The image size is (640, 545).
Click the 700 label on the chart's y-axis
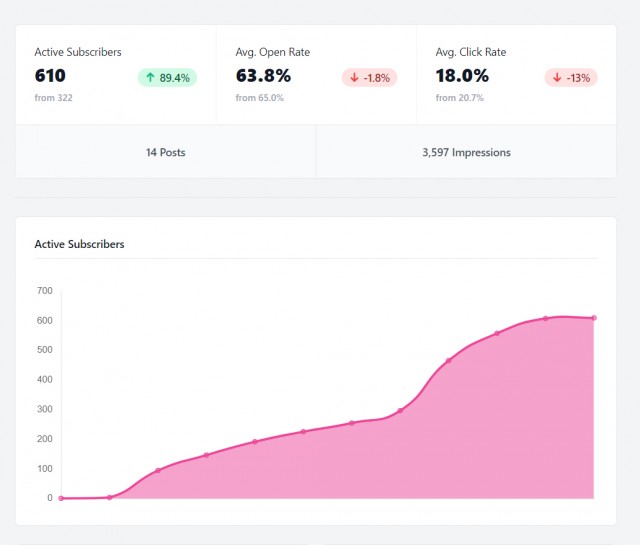pos(44,291)
